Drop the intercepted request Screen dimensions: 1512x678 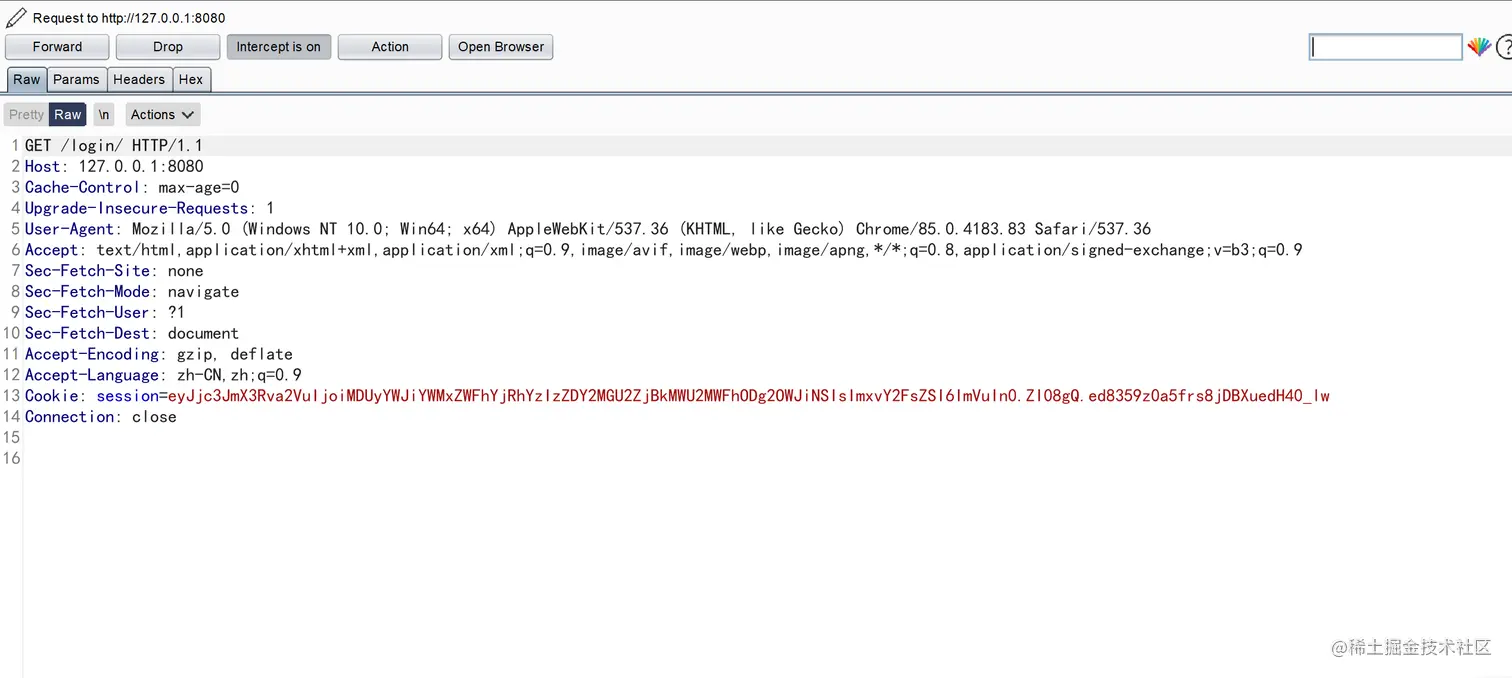[x=168, y=47]
